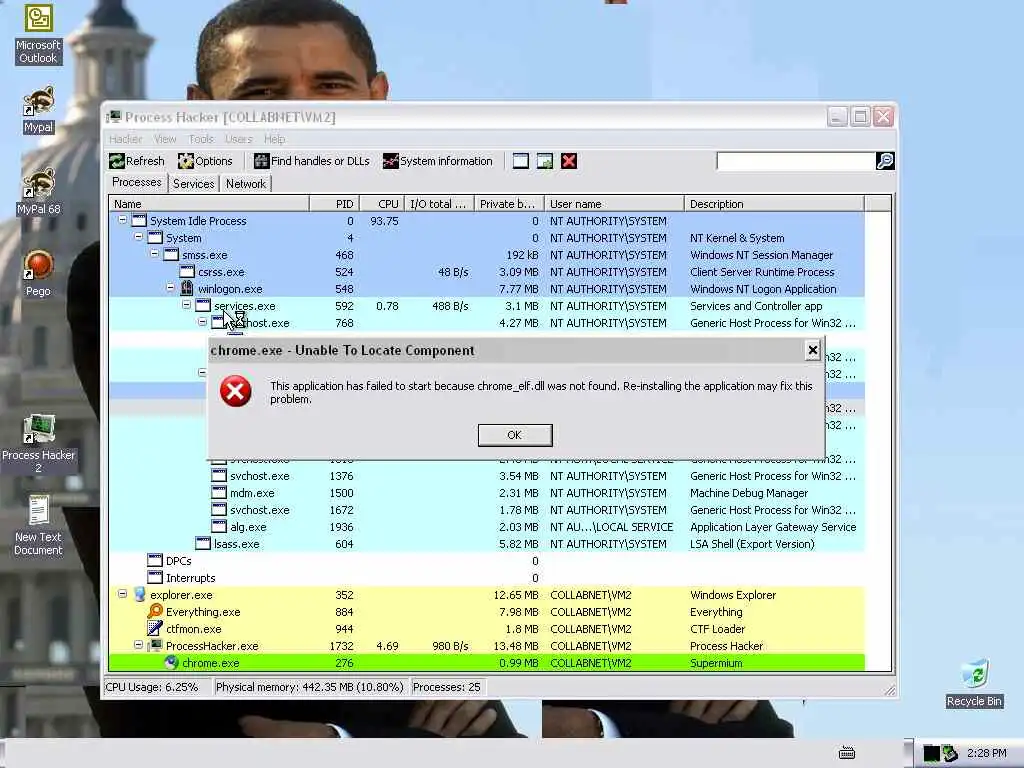
Task: Select the csrss.exe process row
Action: (487, 272)
